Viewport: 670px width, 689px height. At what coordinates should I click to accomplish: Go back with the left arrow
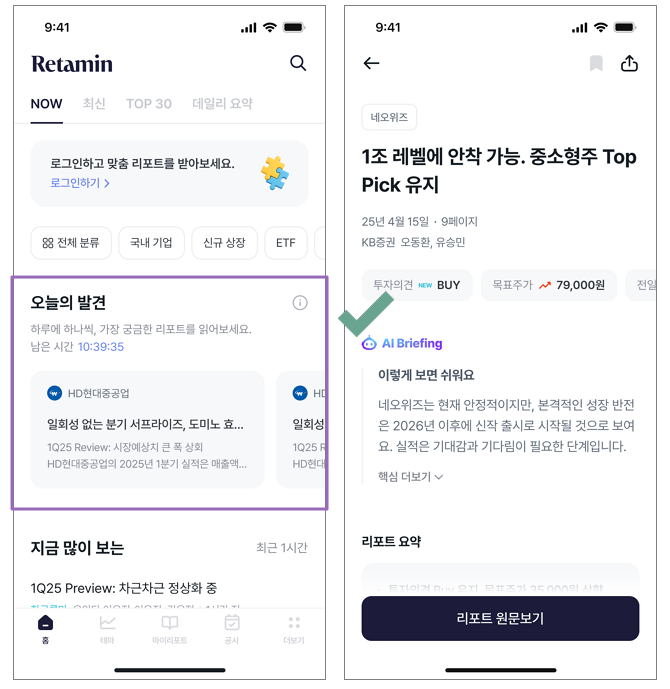point(371,63)
